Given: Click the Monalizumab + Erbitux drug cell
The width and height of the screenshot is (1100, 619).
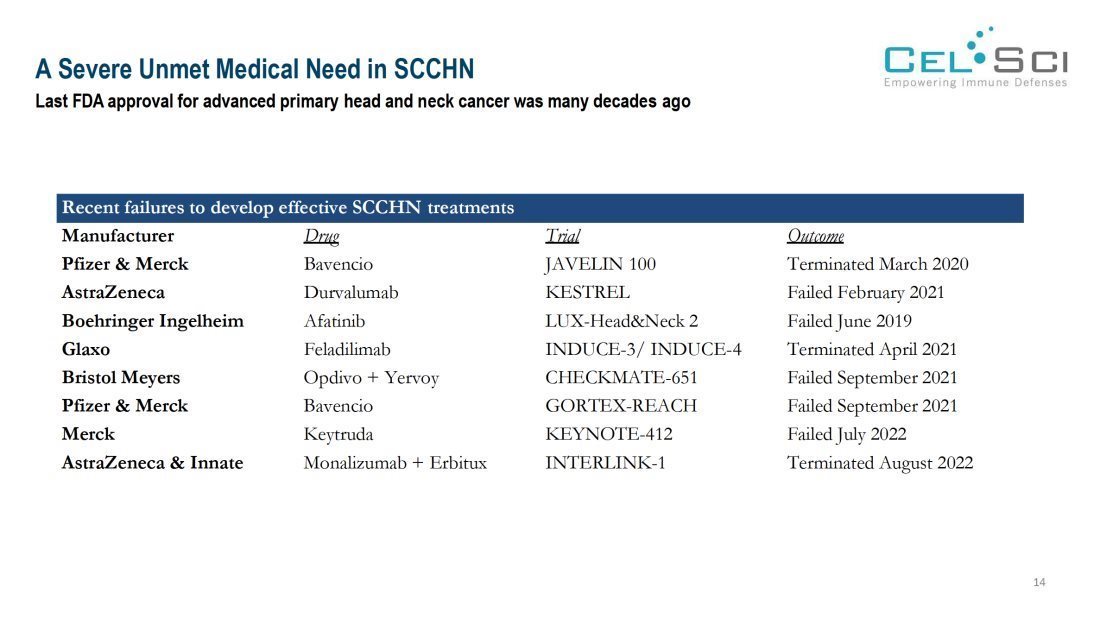Looking at the screenshot, I should click(395, 463).
